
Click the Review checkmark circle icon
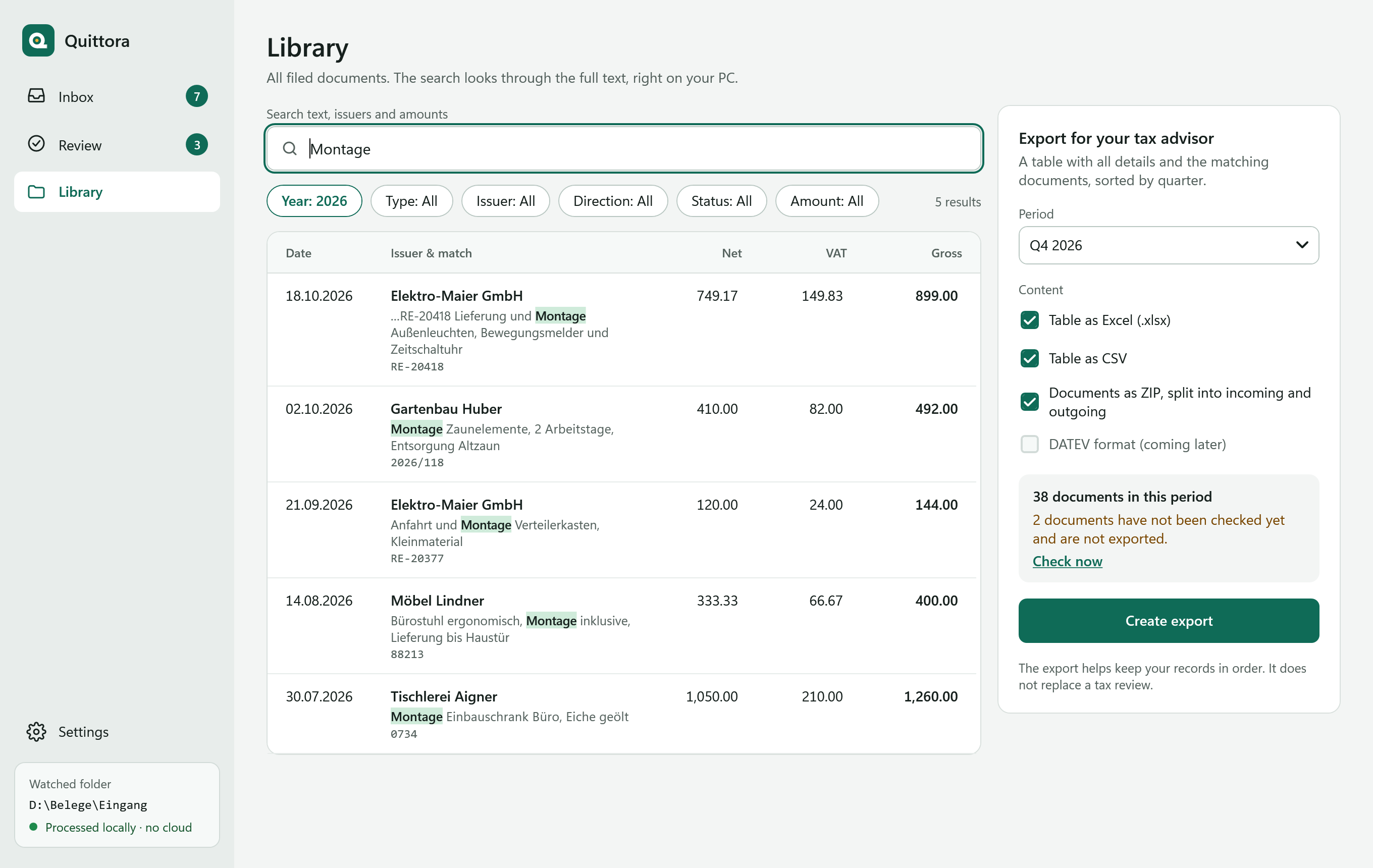click(36, 144)
